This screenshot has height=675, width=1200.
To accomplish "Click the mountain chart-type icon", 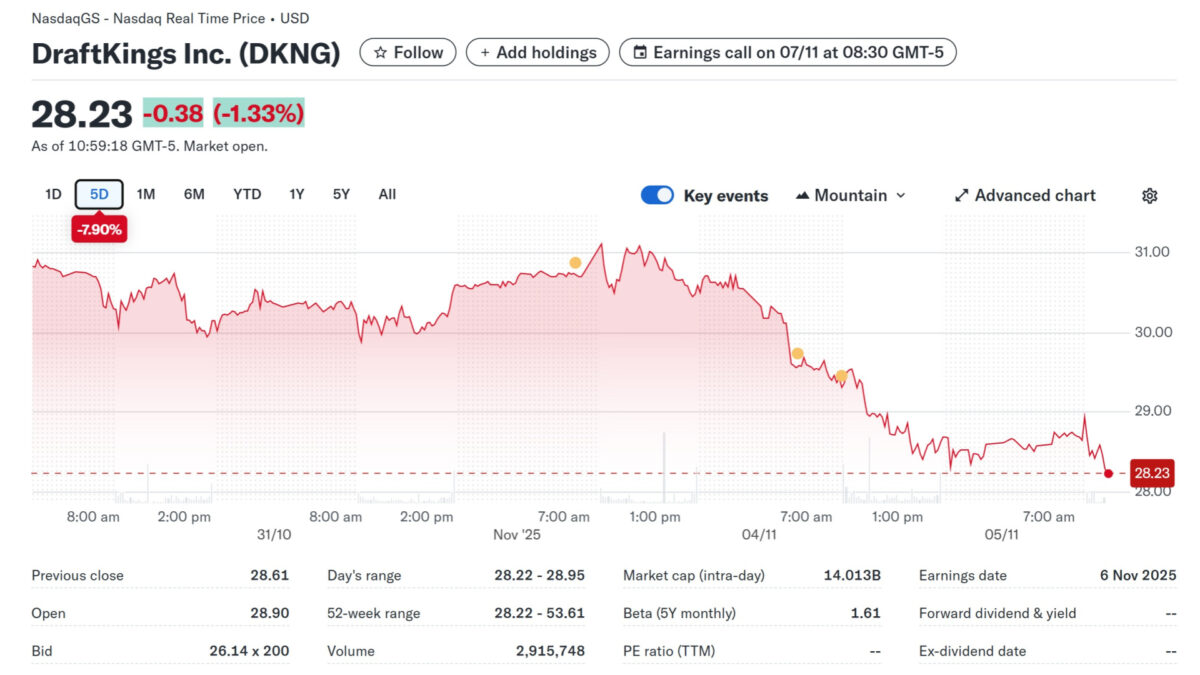I will click(801, 195).
